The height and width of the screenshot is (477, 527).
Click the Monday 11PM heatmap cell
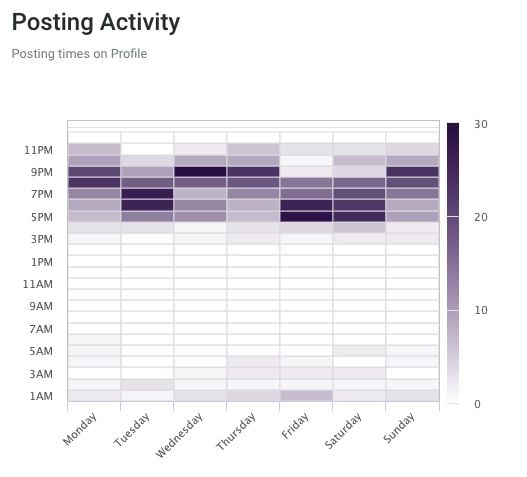[94, 150]
